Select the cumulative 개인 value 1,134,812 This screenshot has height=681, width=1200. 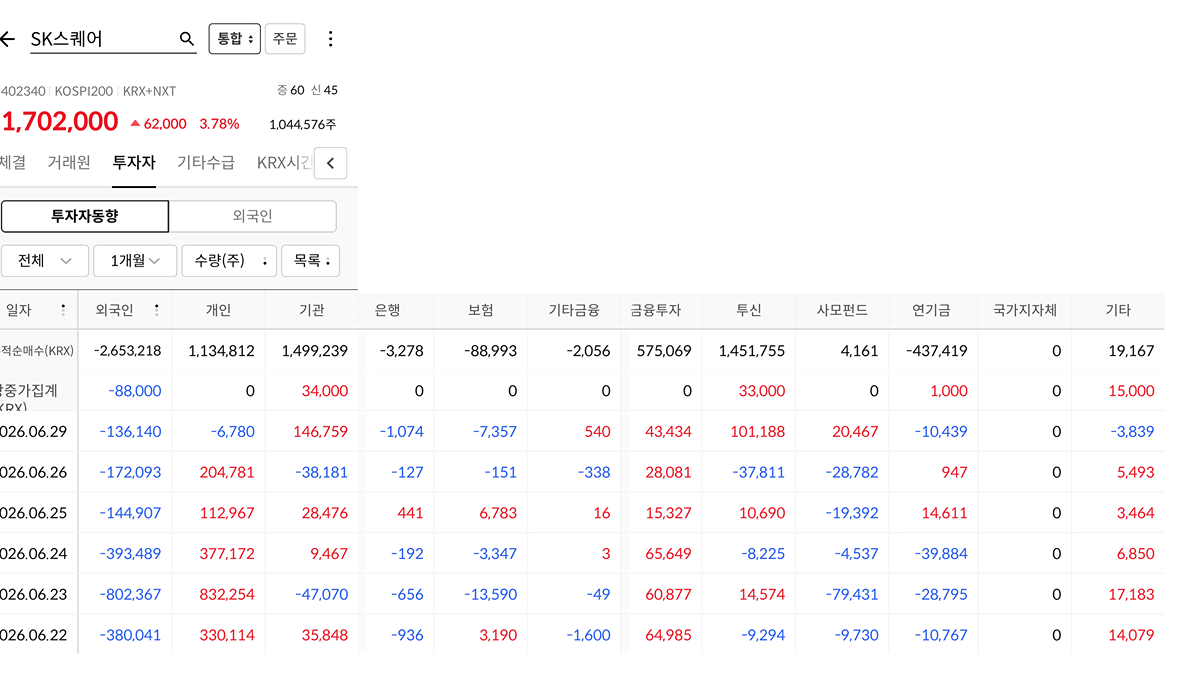[221, 351]
